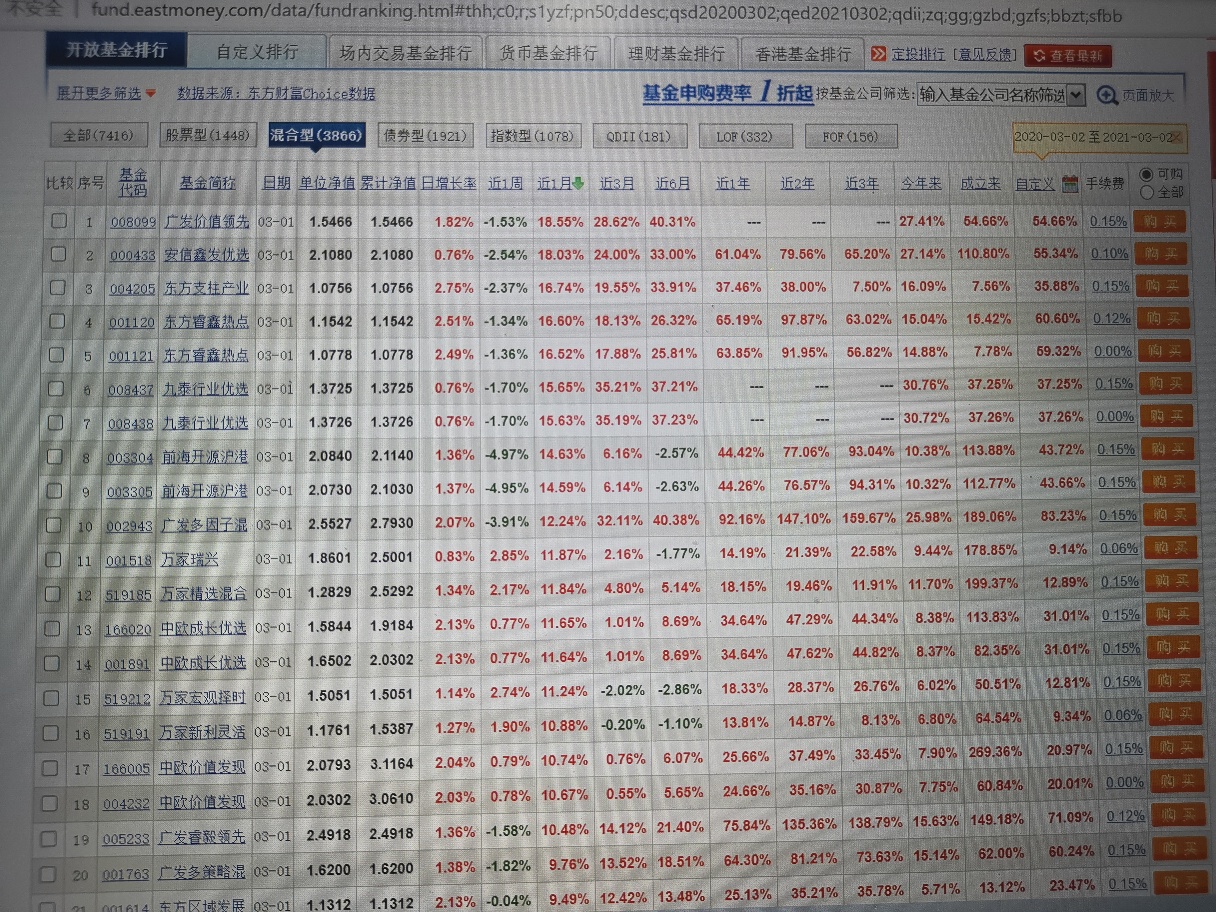Open fund code 008099 link

133,222
